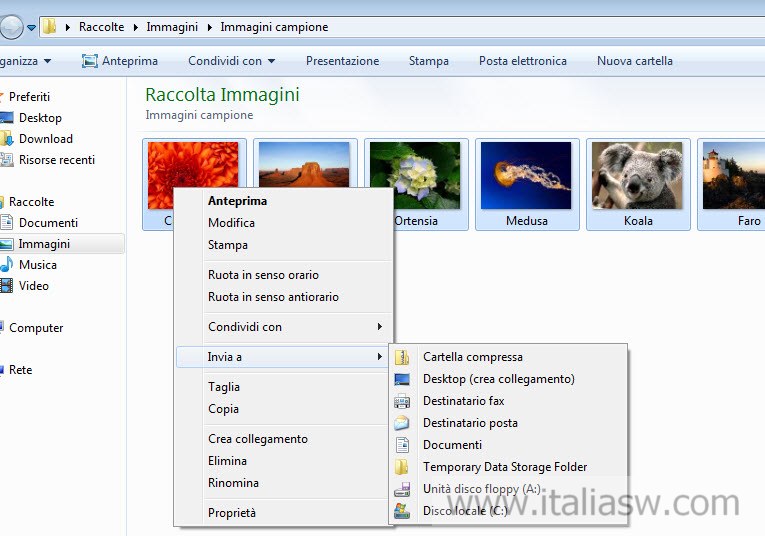Click the Cartella compressa zip folder icon
765x536 pixels.
point(402,357)
